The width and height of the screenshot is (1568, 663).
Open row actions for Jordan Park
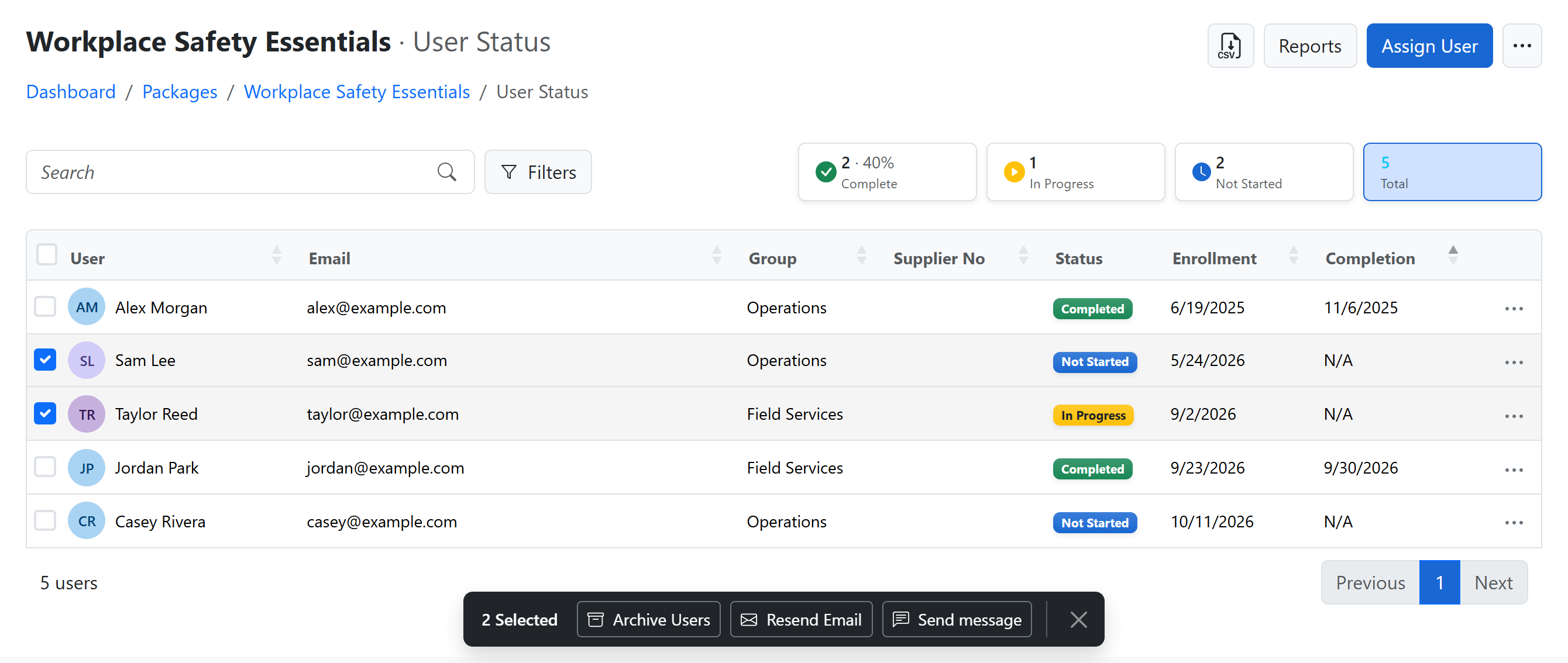click(x=1514, y=469)
